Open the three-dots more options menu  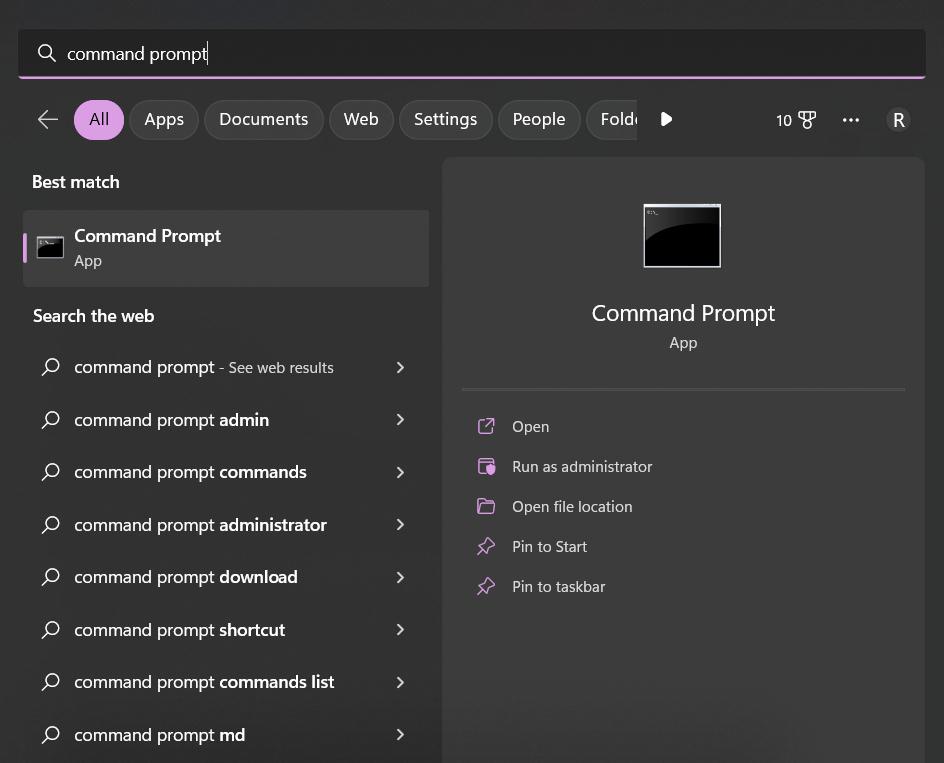(851, 120)
